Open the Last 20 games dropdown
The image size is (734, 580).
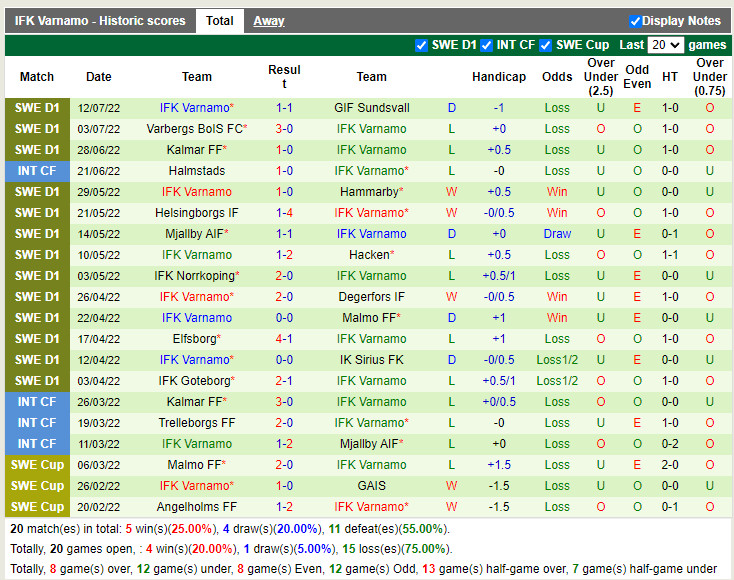665,45
